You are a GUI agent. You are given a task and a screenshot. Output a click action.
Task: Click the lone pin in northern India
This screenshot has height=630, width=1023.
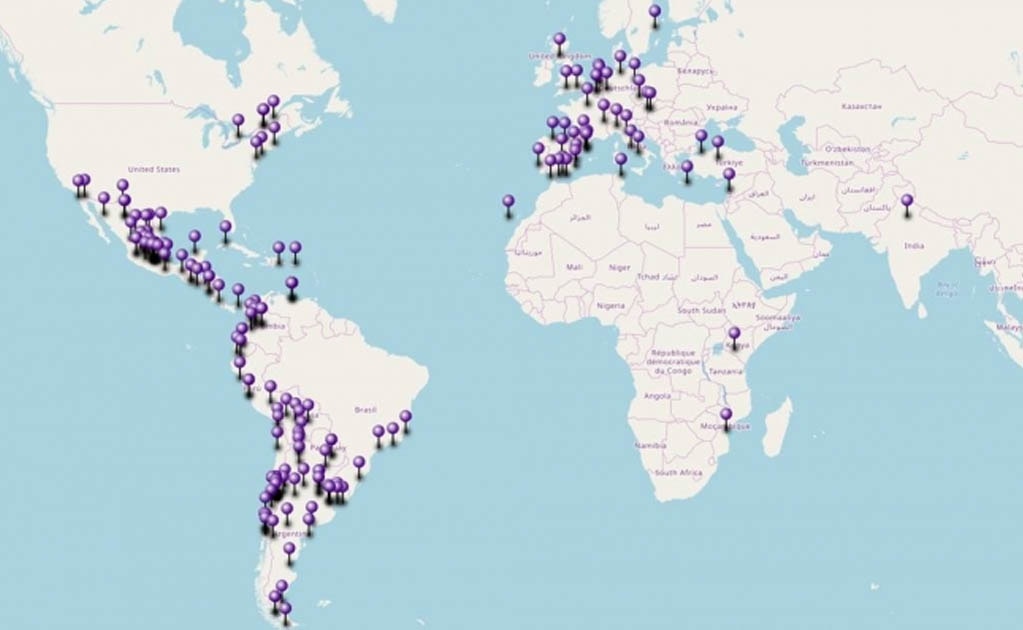(x=905, y=202)
